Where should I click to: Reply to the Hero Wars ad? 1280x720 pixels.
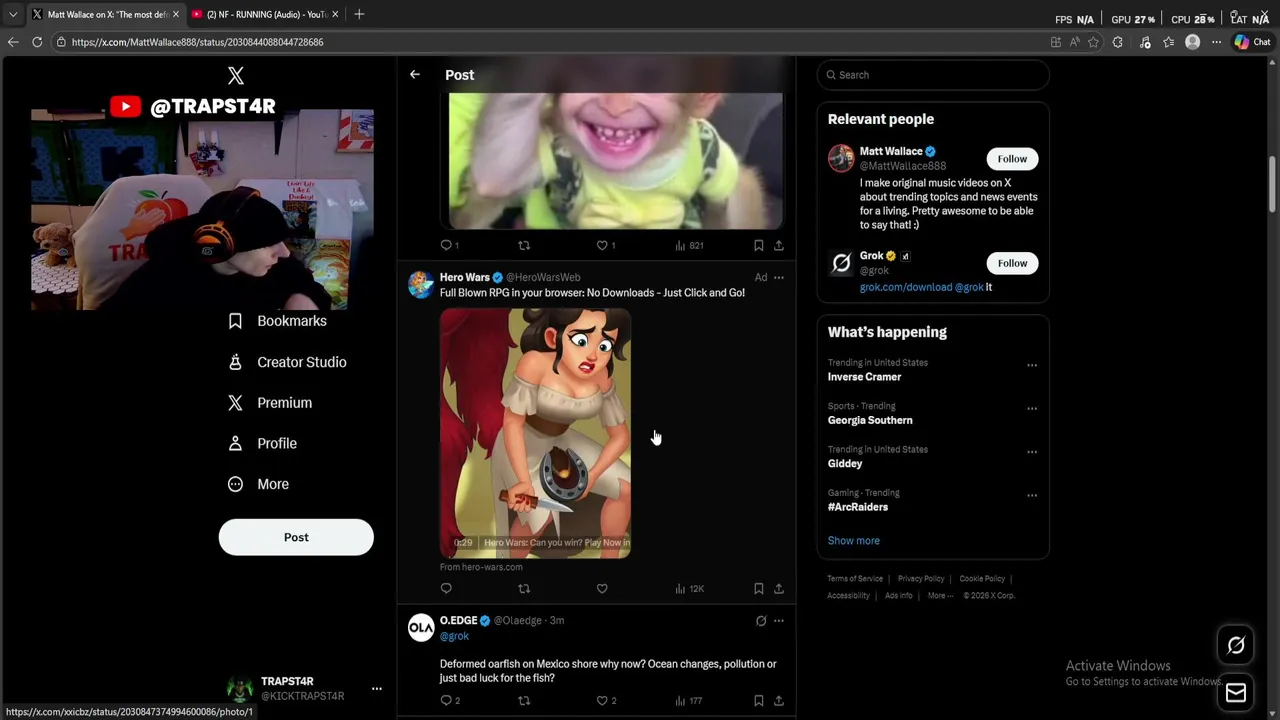click(x=447, y=589)
